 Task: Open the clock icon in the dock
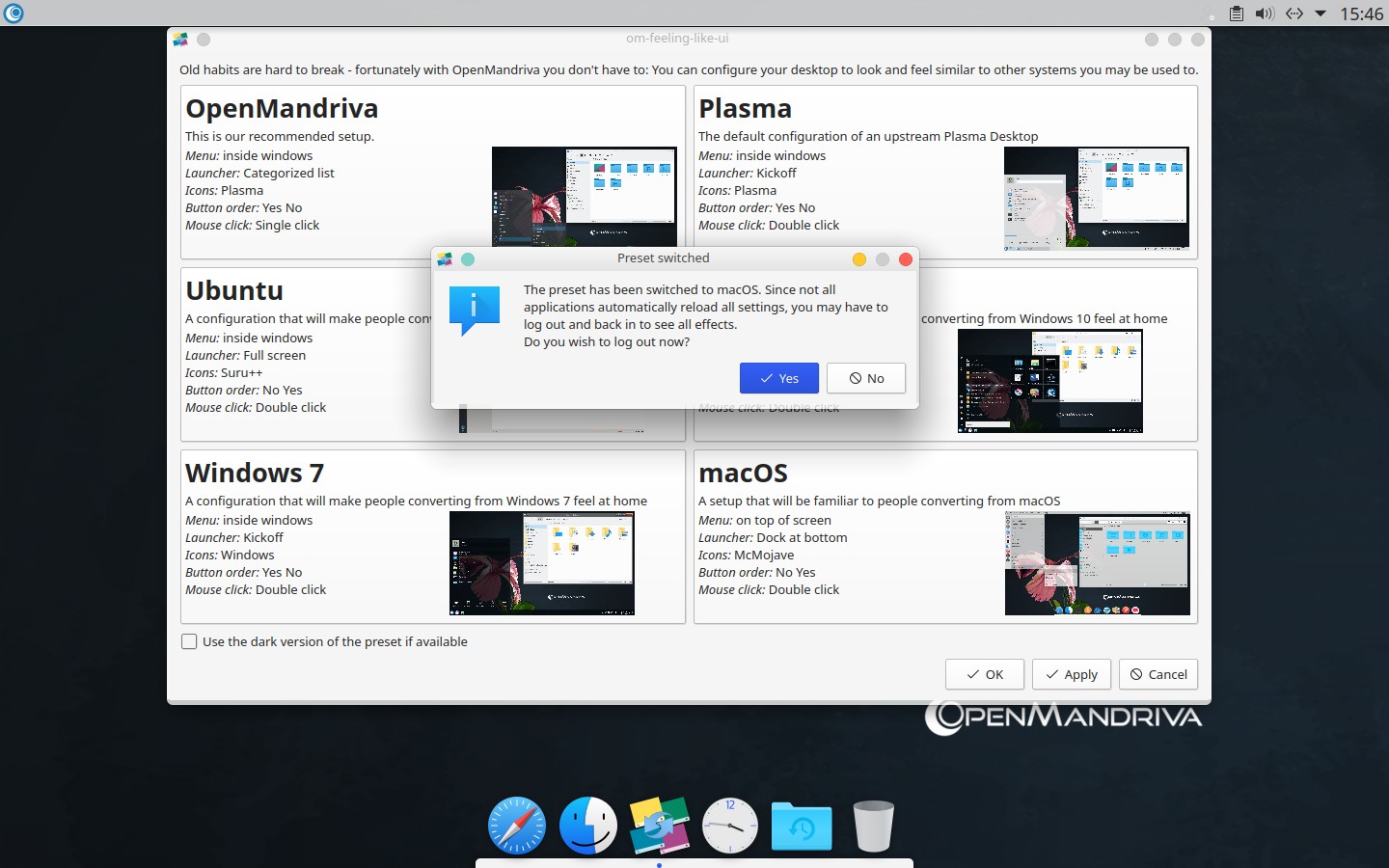coord(730,826)
